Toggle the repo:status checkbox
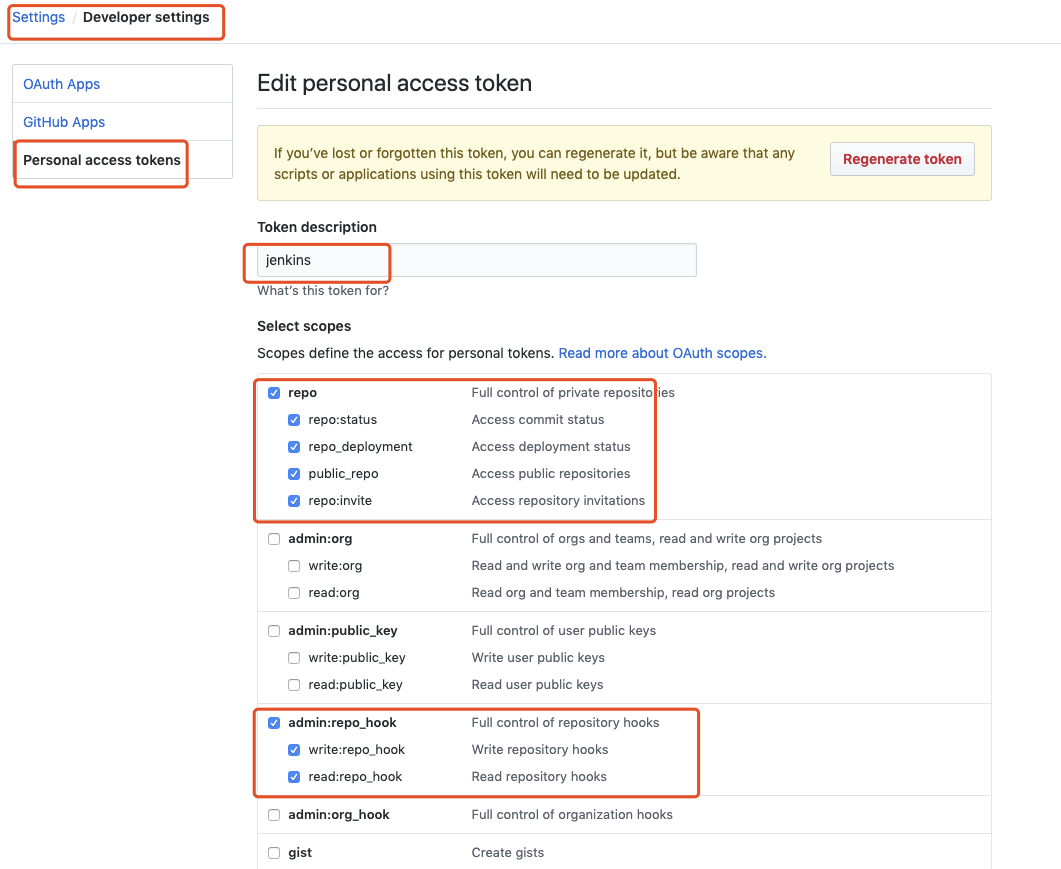Viewport: 1061px width, 869px height. pos(294,420)
